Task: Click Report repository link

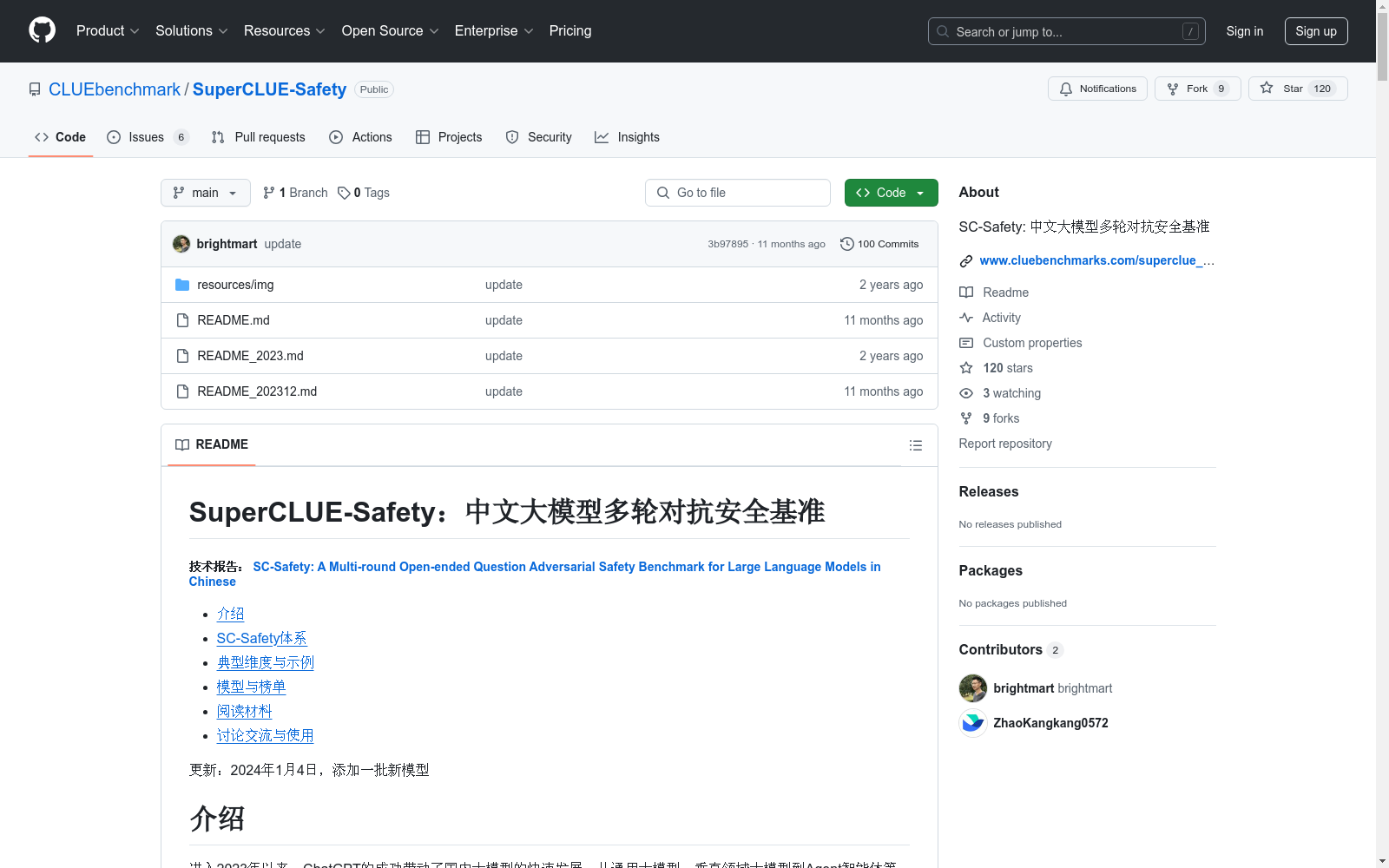Action: point(1005,444)
